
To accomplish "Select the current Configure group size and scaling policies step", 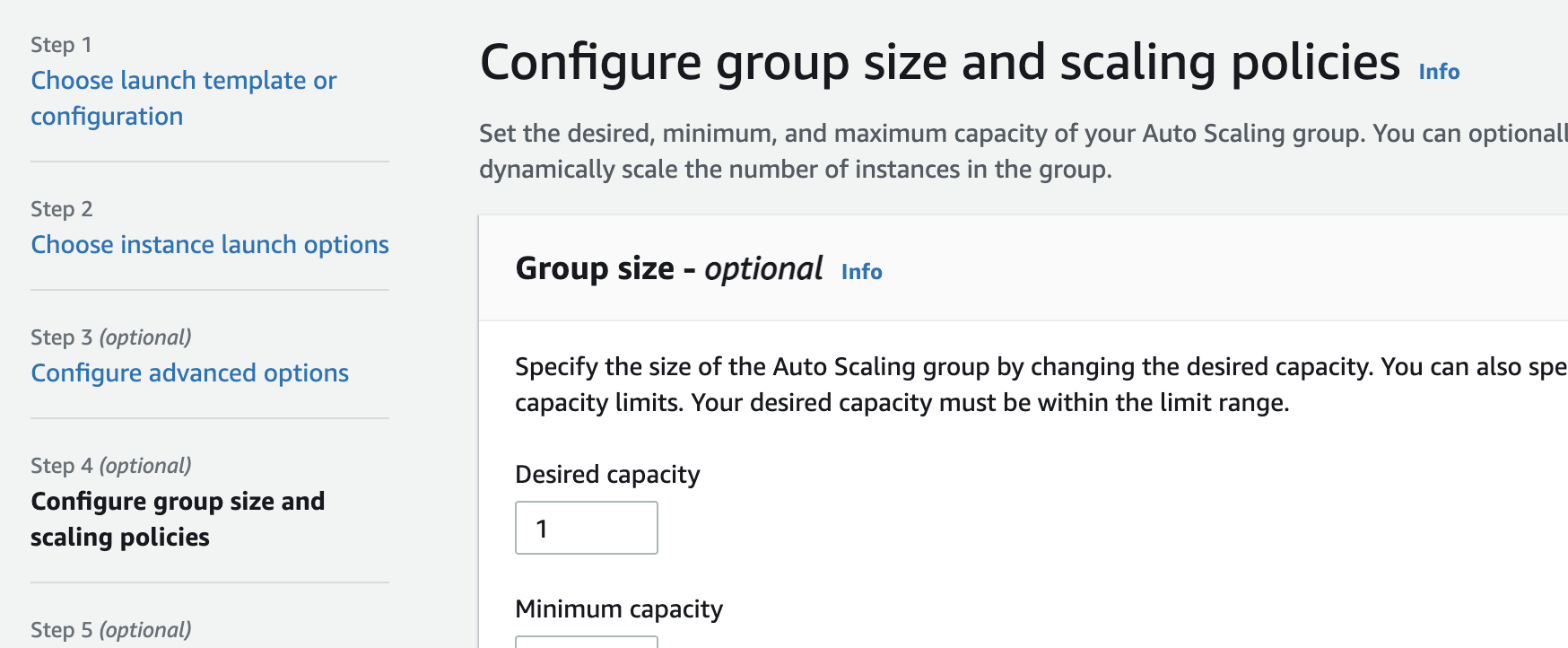I will [x=178, y=519].
